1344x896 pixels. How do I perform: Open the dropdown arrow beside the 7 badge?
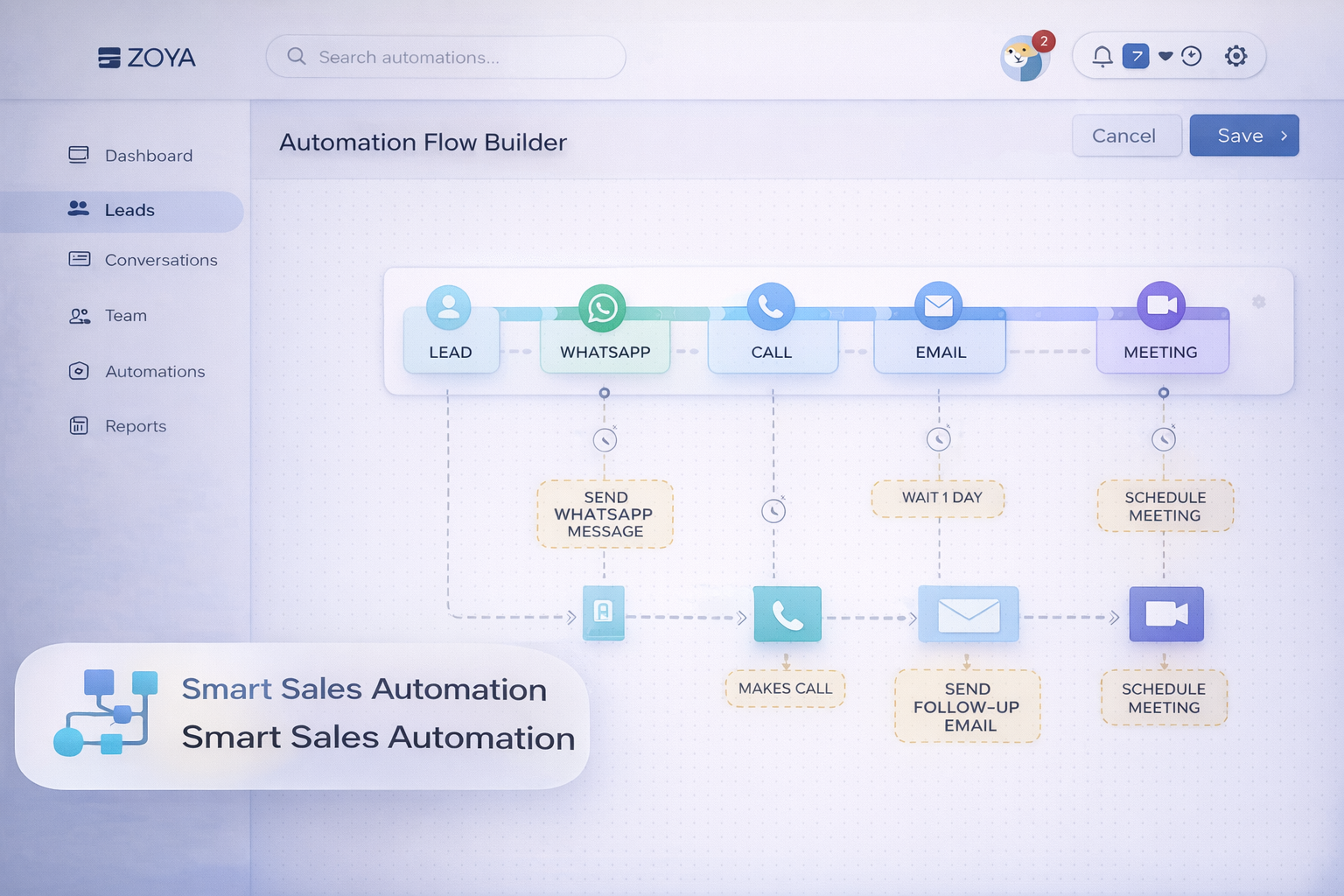click(x=1165, y=55)
